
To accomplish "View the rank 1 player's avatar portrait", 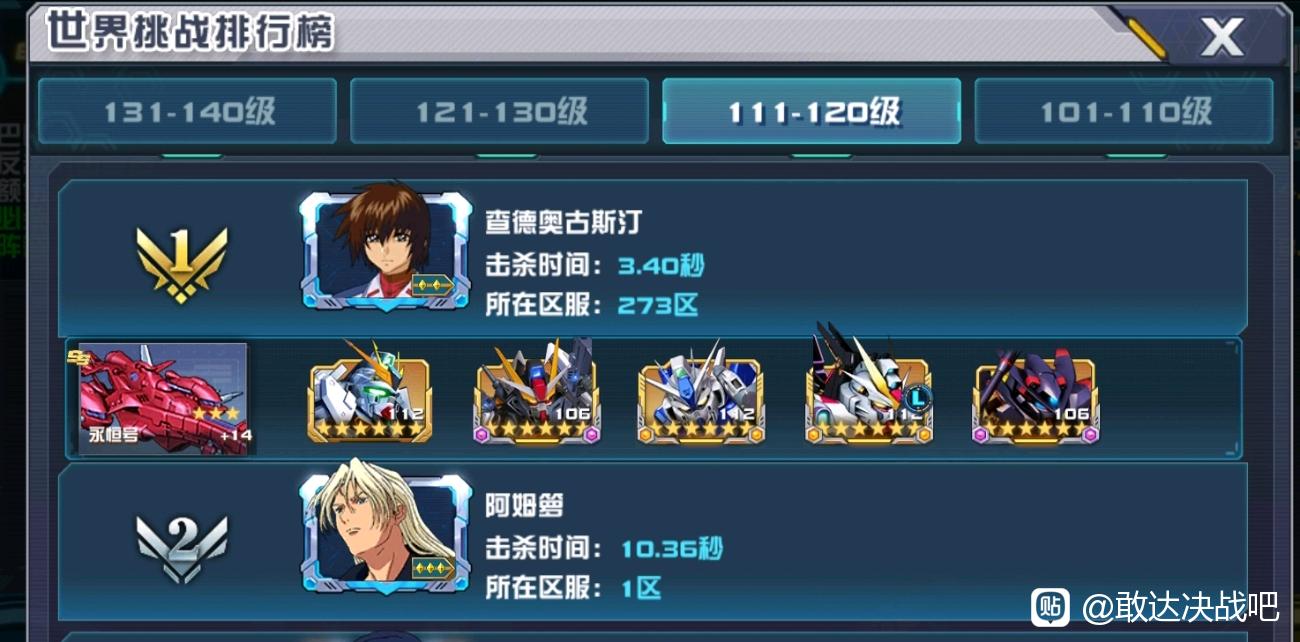I will [386, 248].
